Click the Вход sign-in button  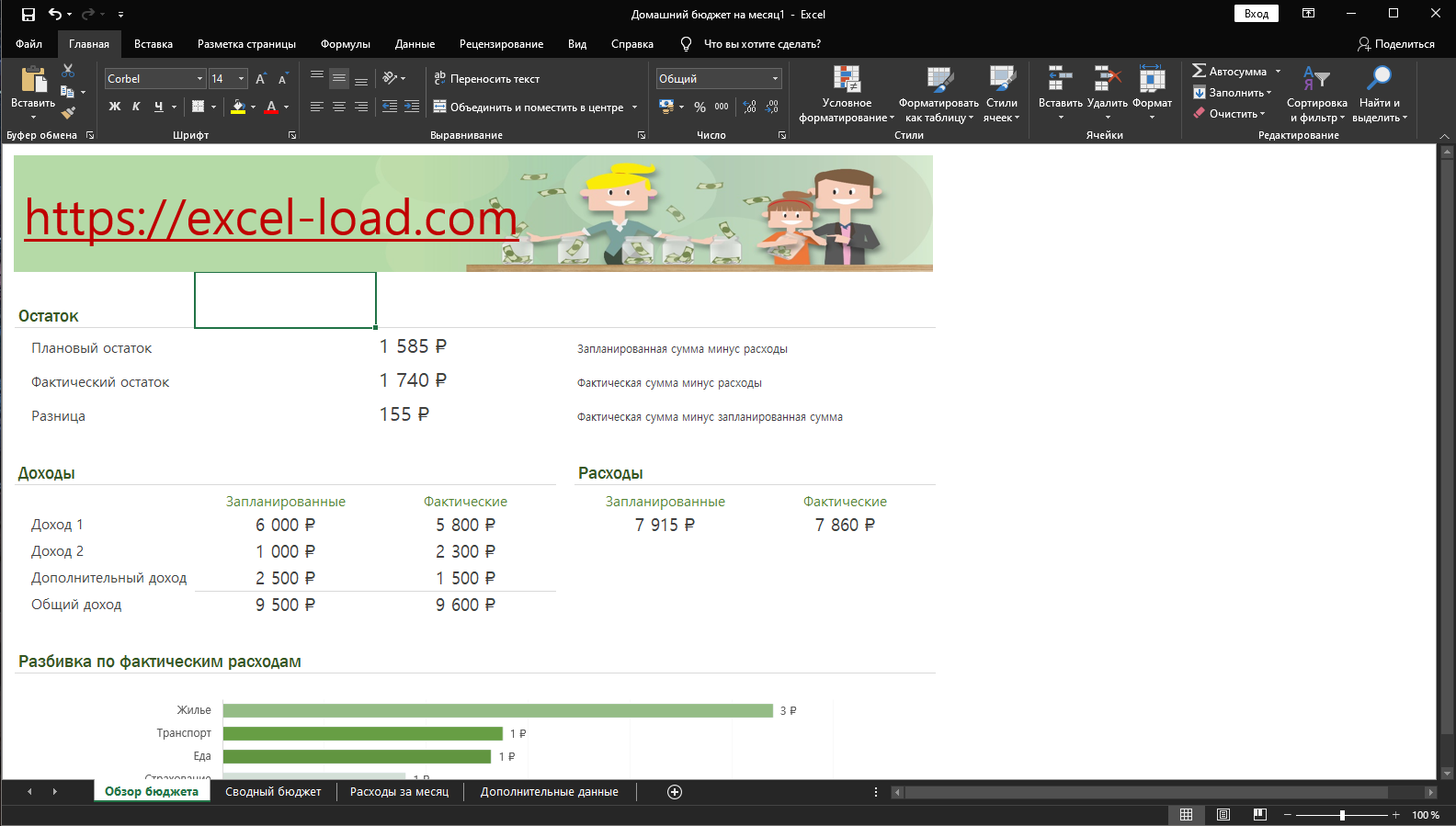click(1256, 14)
